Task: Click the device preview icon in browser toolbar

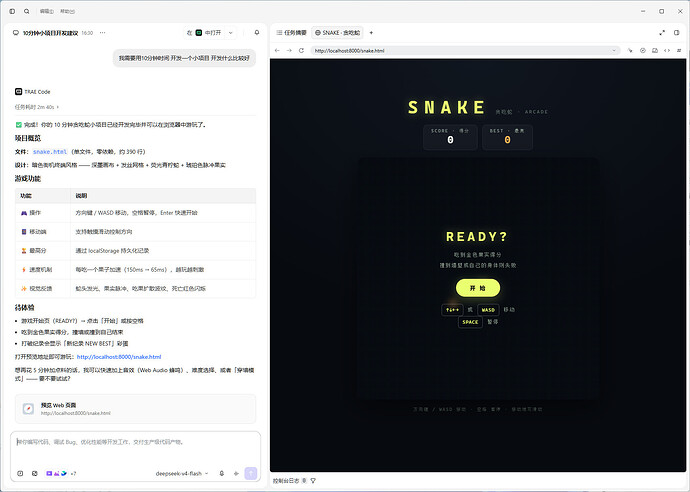Action: (x=655, y=51)
